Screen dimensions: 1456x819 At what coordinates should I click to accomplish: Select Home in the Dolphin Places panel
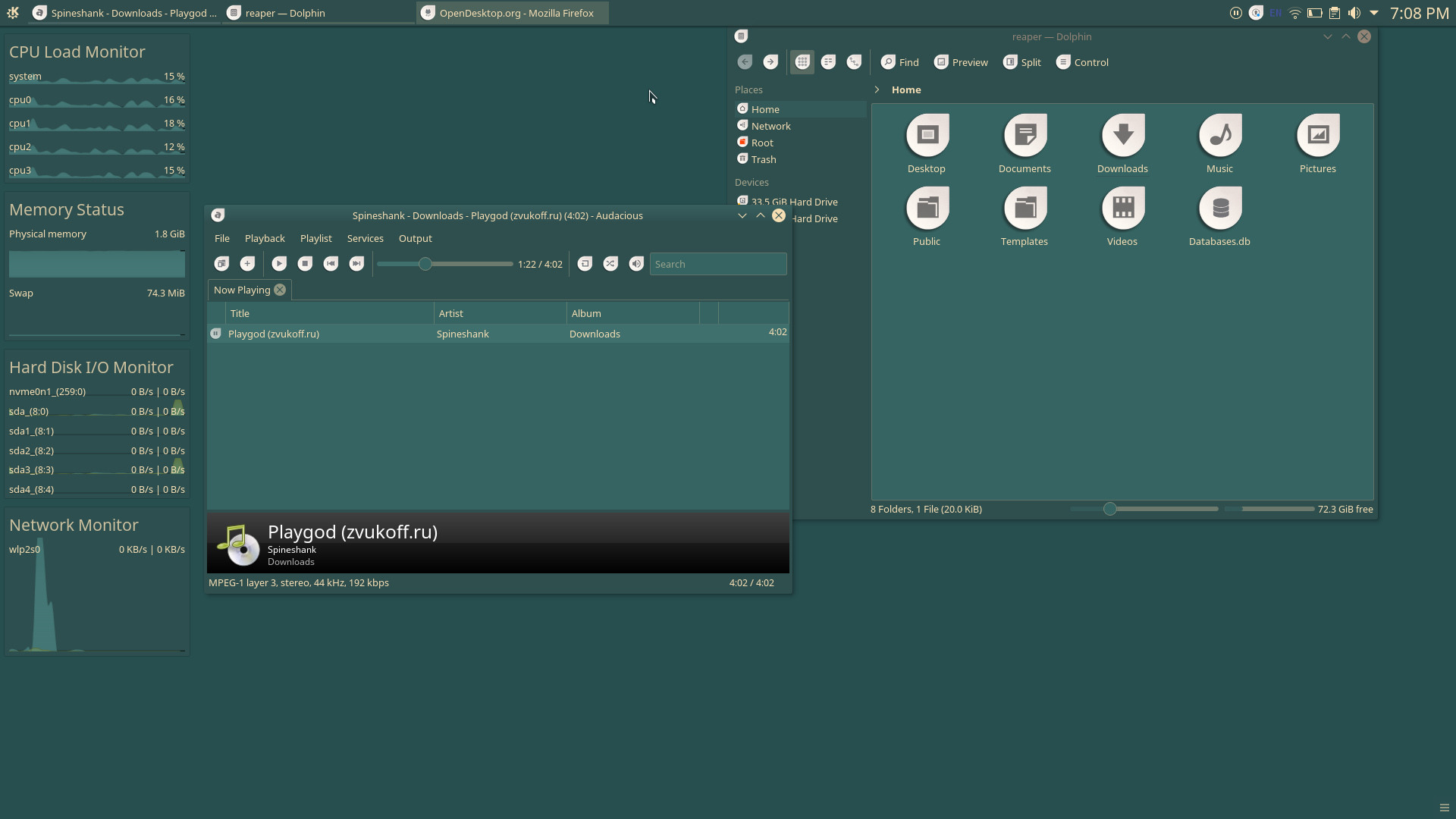tap(800, 109)
